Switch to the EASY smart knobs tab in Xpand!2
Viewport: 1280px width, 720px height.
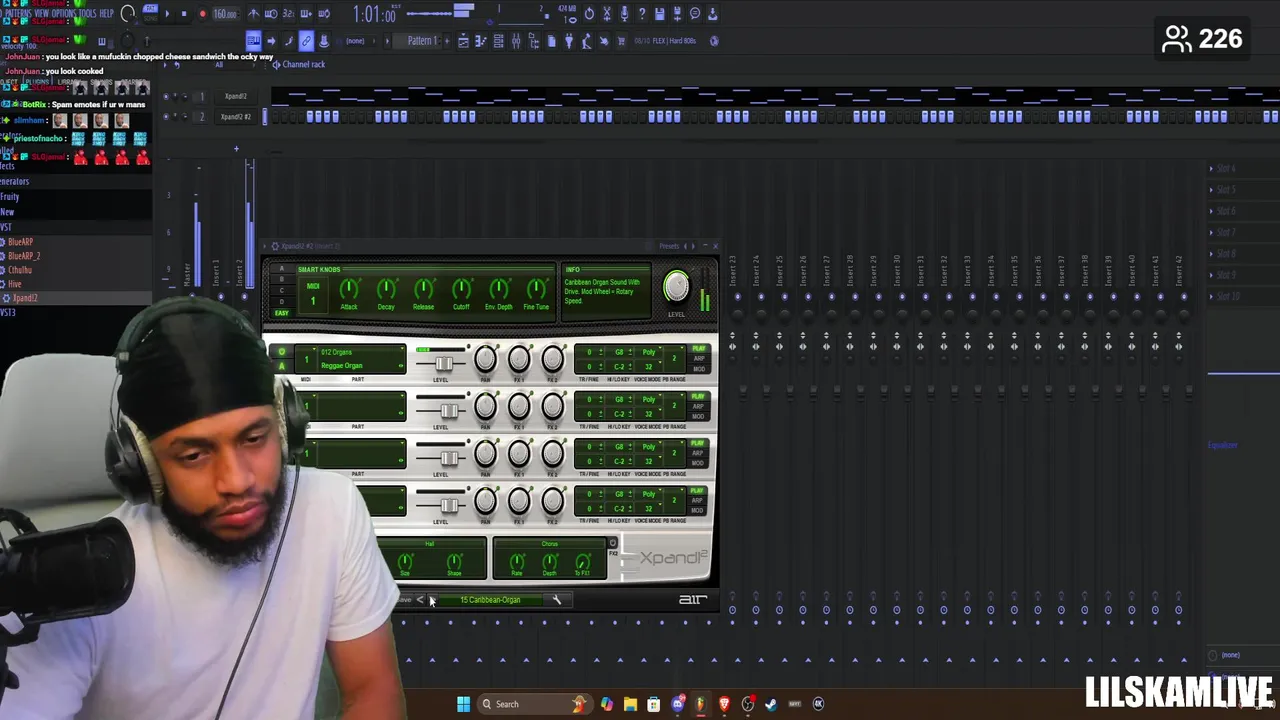point(282,313)
